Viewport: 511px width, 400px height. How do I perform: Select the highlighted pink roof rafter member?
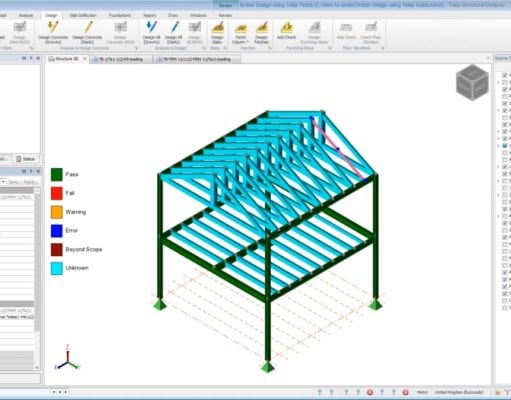click(338, 149)
